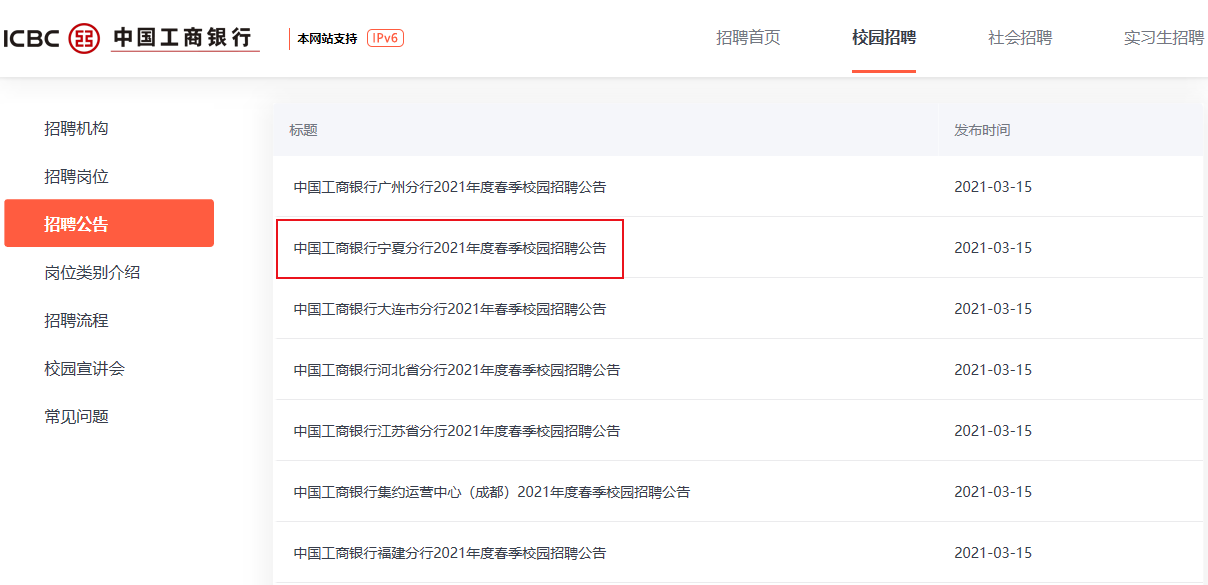Click the 本网站支持 label
The image size is (1208, 585).
[327, 39]
